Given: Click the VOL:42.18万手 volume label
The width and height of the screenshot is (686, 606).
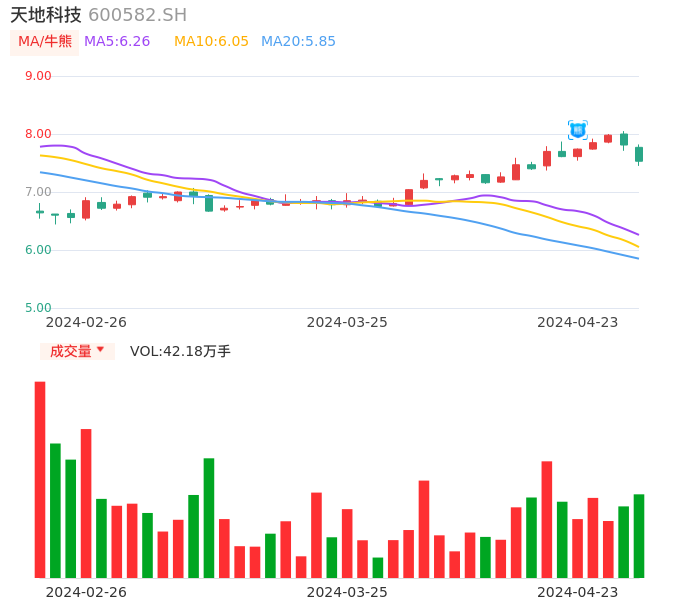Looking at the screenshot, I should pos(180,351).
